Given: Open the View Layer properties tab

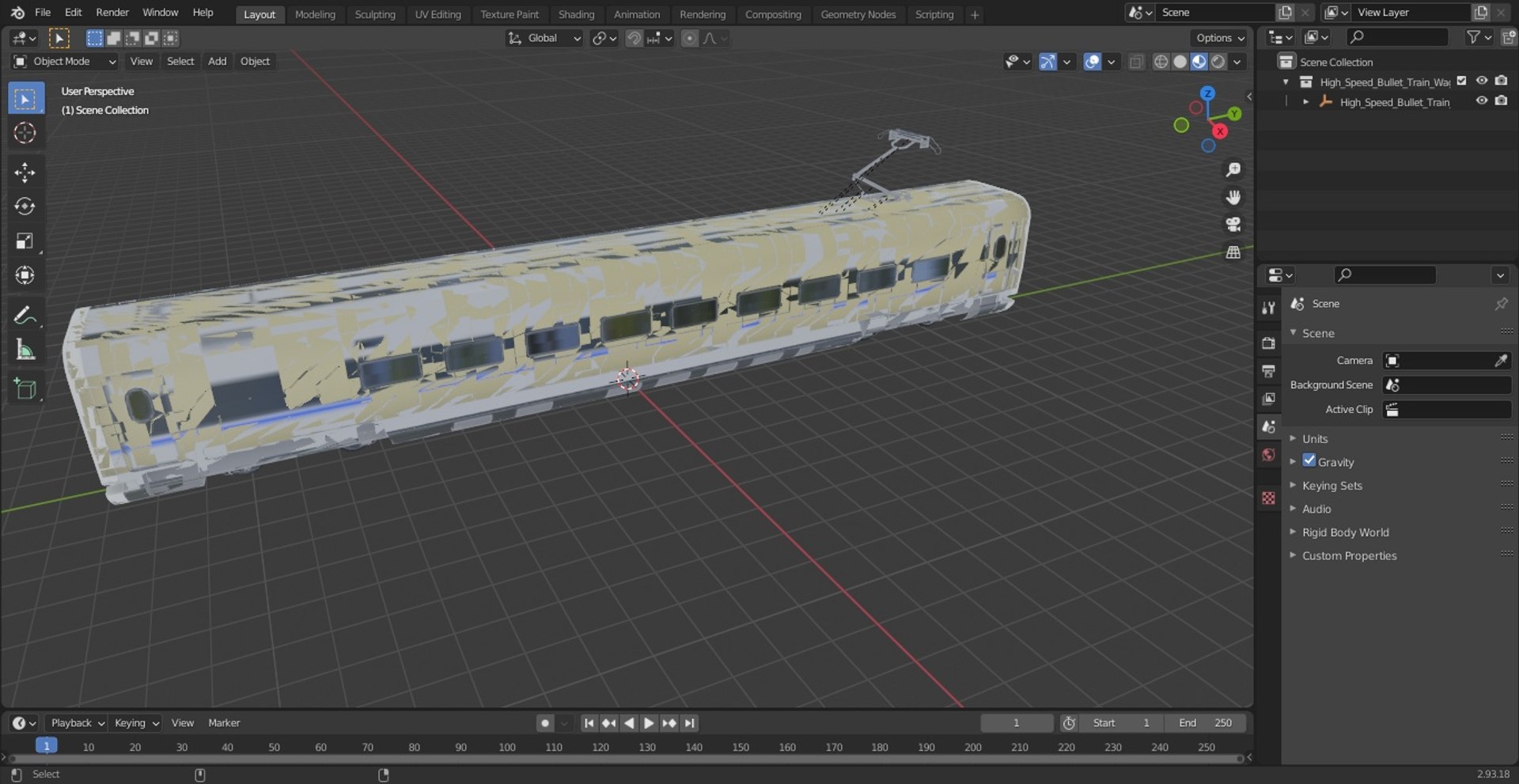Looking at the screenshot, I should (1269, 398).
